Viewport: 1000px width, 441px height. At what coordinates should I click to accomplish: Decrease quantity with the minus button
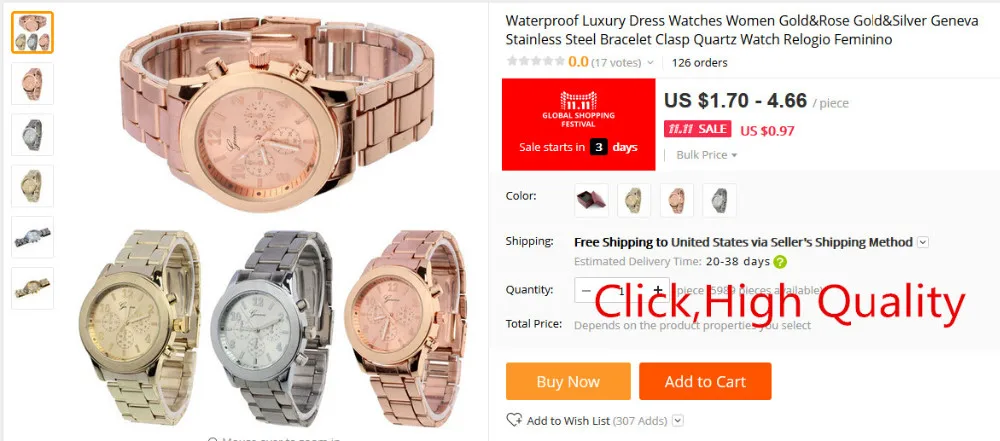click(x=587, y=290)
